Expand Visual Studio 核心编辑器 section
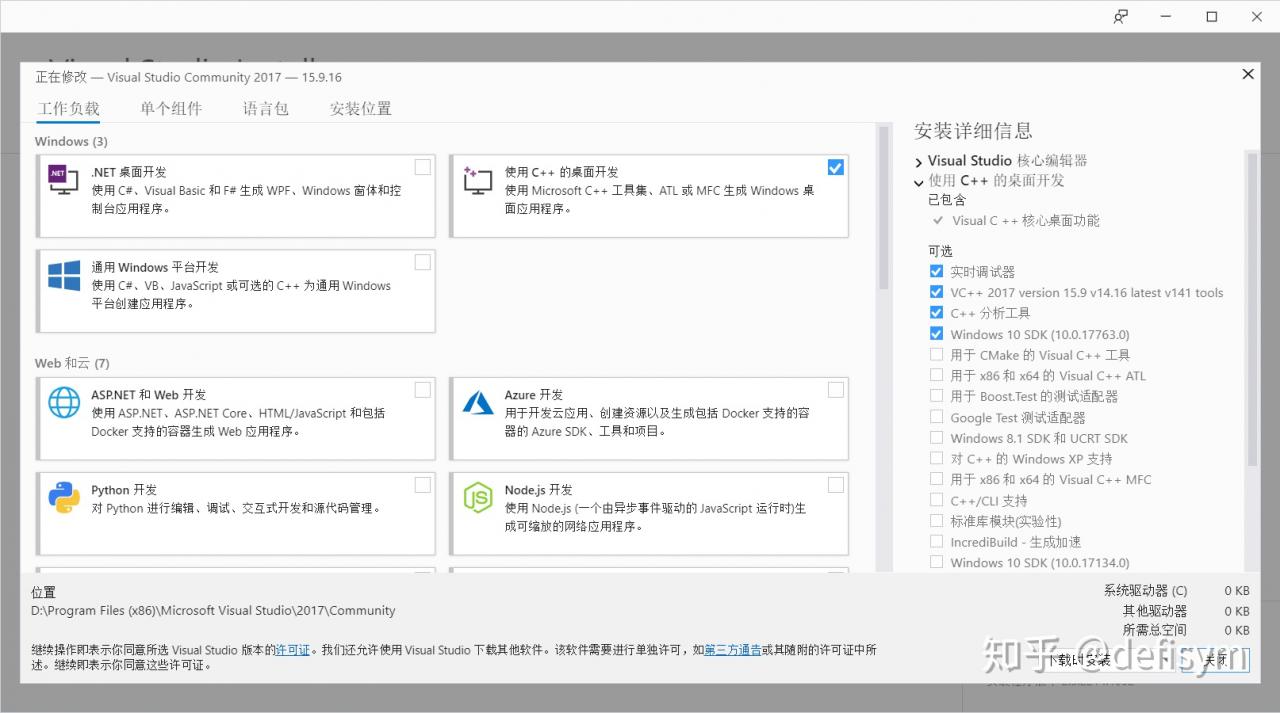The image size is (1280, 713). [x=919, y=161]
